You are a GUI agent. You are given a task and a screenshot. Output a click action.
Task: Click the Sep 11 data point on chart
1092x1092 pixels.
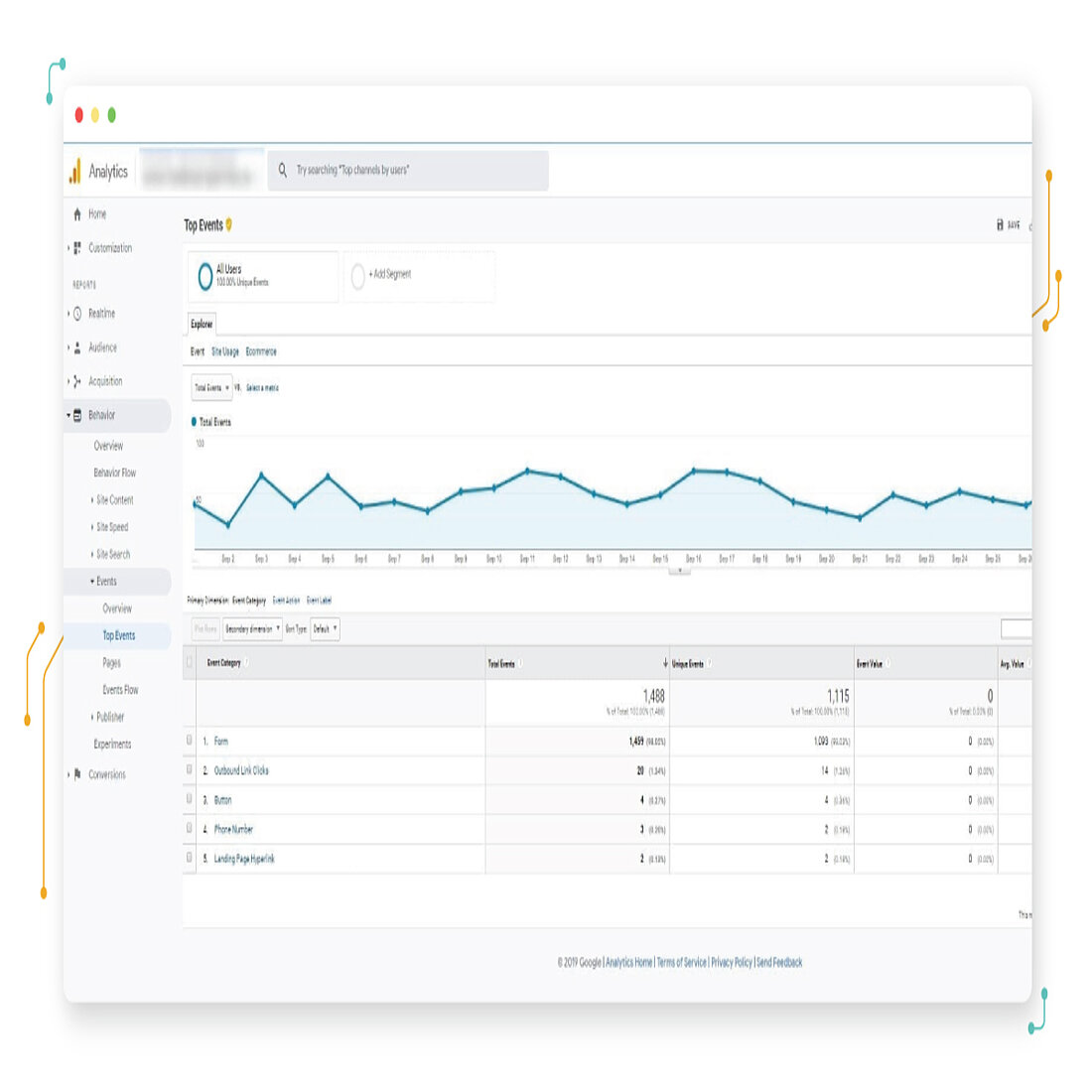pos(527,470)
